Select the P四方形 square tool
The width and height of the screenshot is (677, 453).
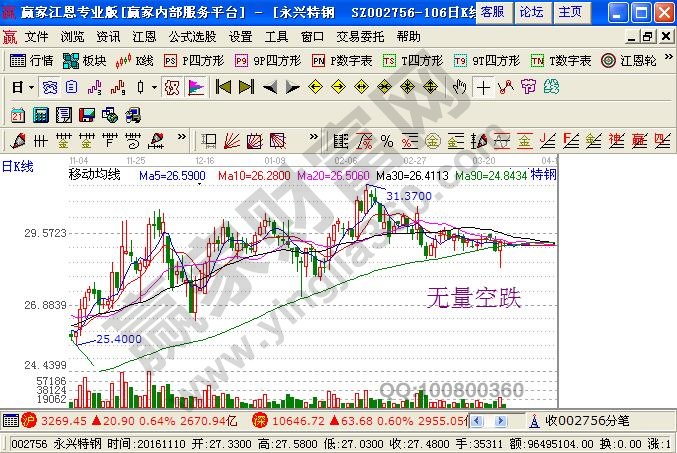pos(199,60)
